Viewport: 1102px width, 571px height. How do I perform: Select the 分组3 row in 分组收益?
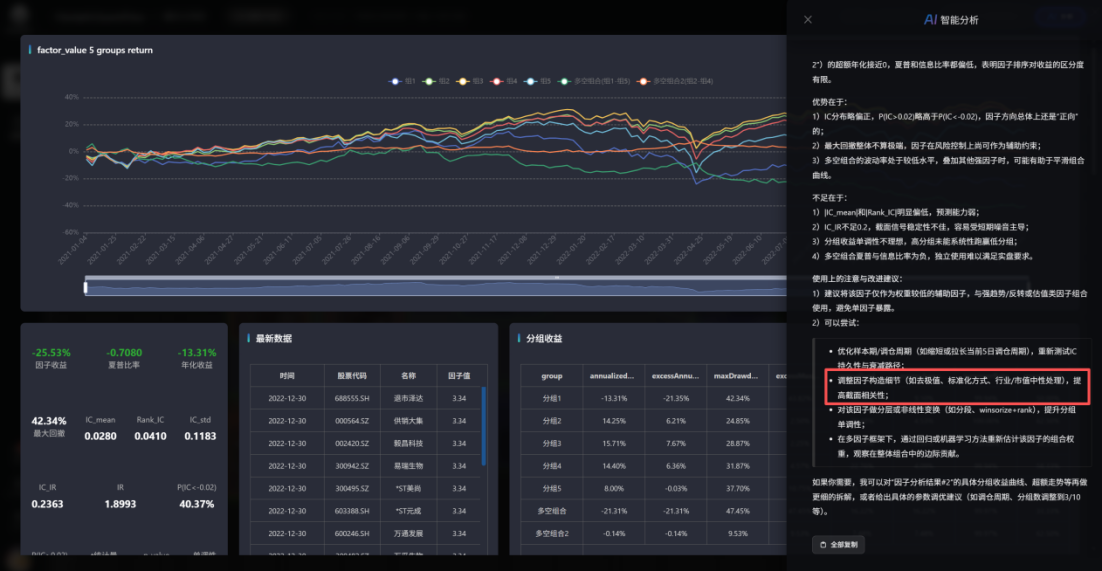552,443
